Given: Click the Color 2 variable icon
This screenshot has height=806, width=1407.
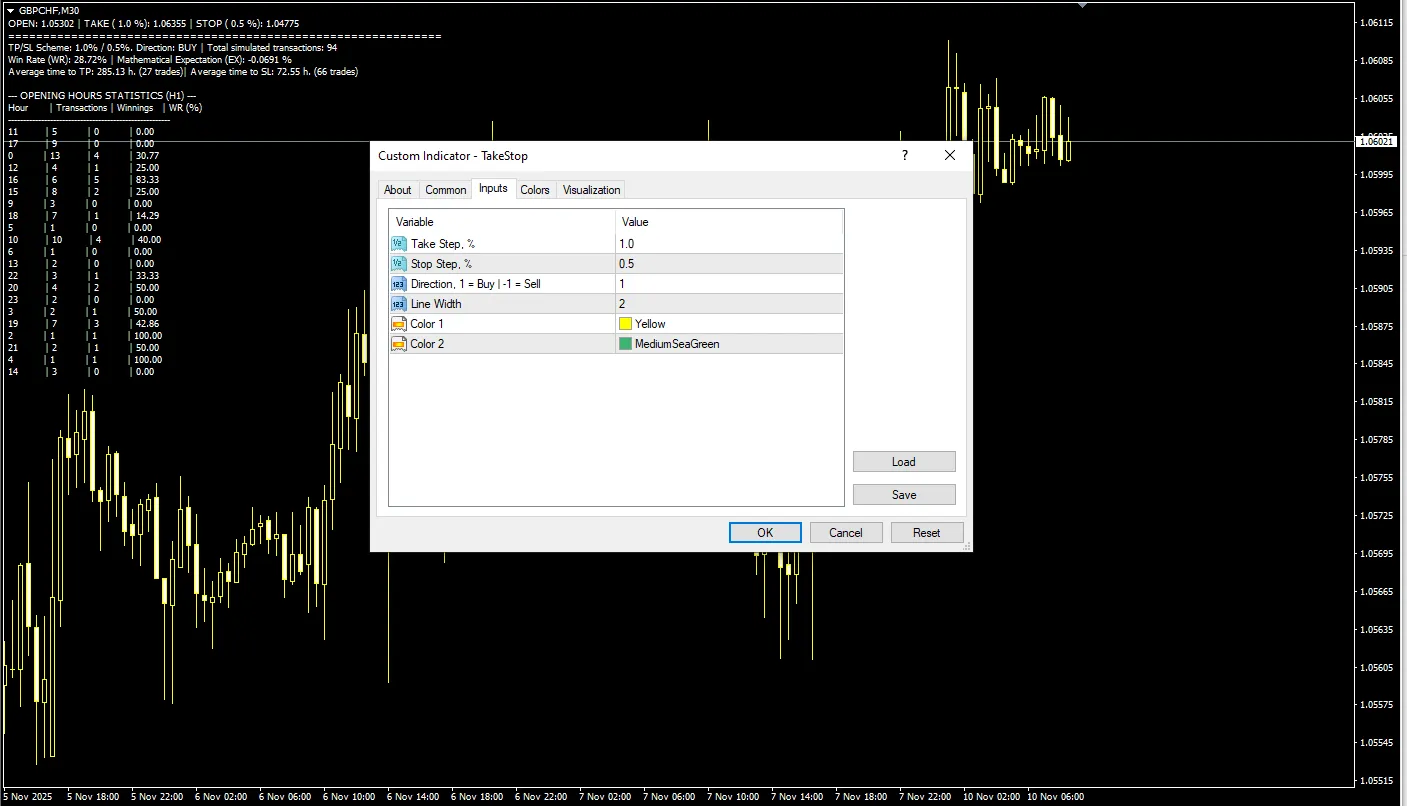Looking at the screenshot, I should pos(398,344).
